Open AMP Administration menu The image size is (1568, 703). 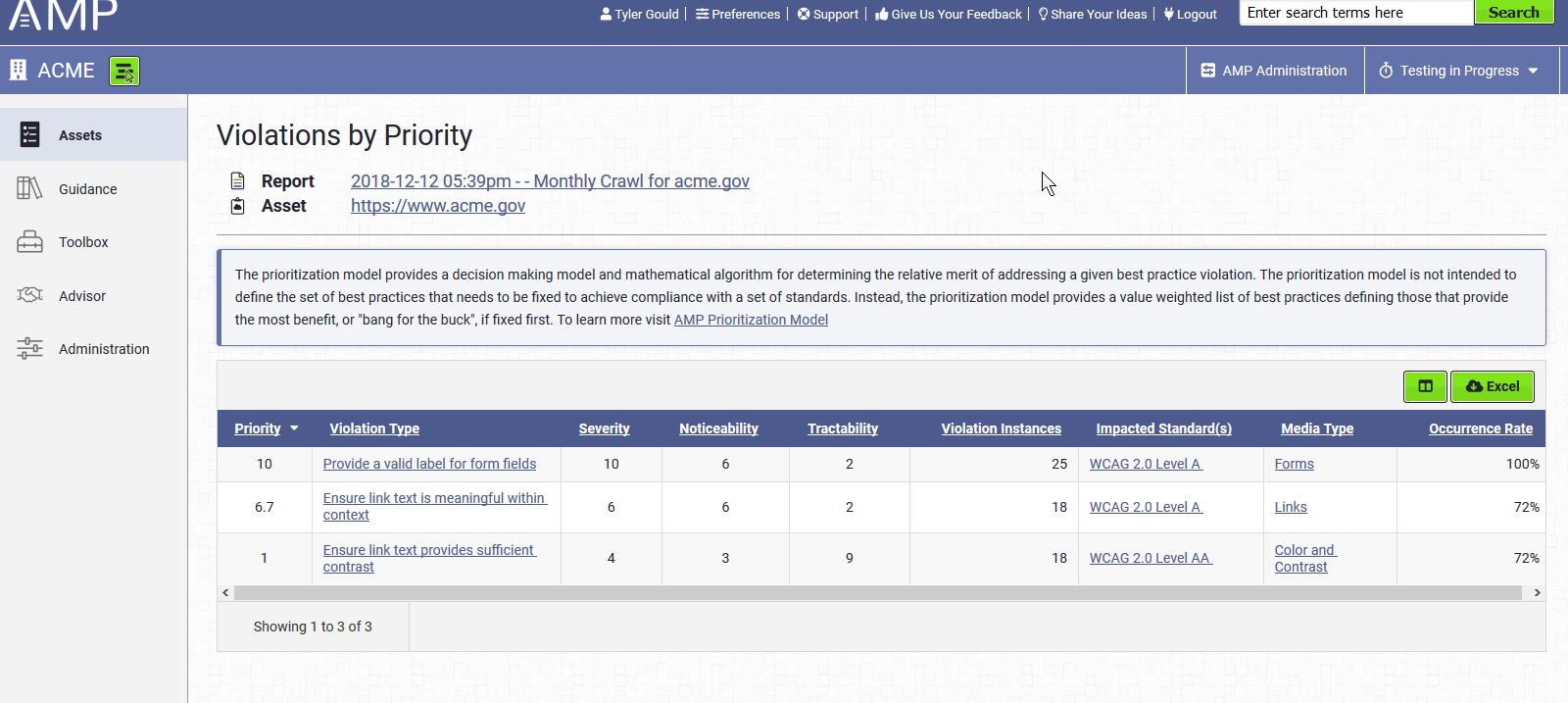1274,71
